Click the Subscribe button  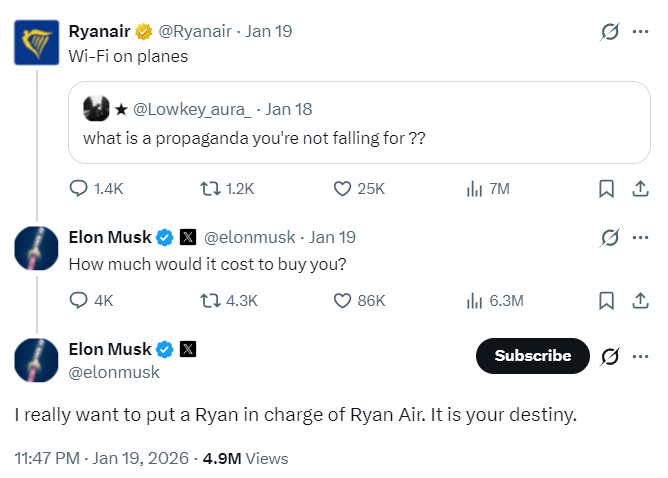[x=533, y=356]
